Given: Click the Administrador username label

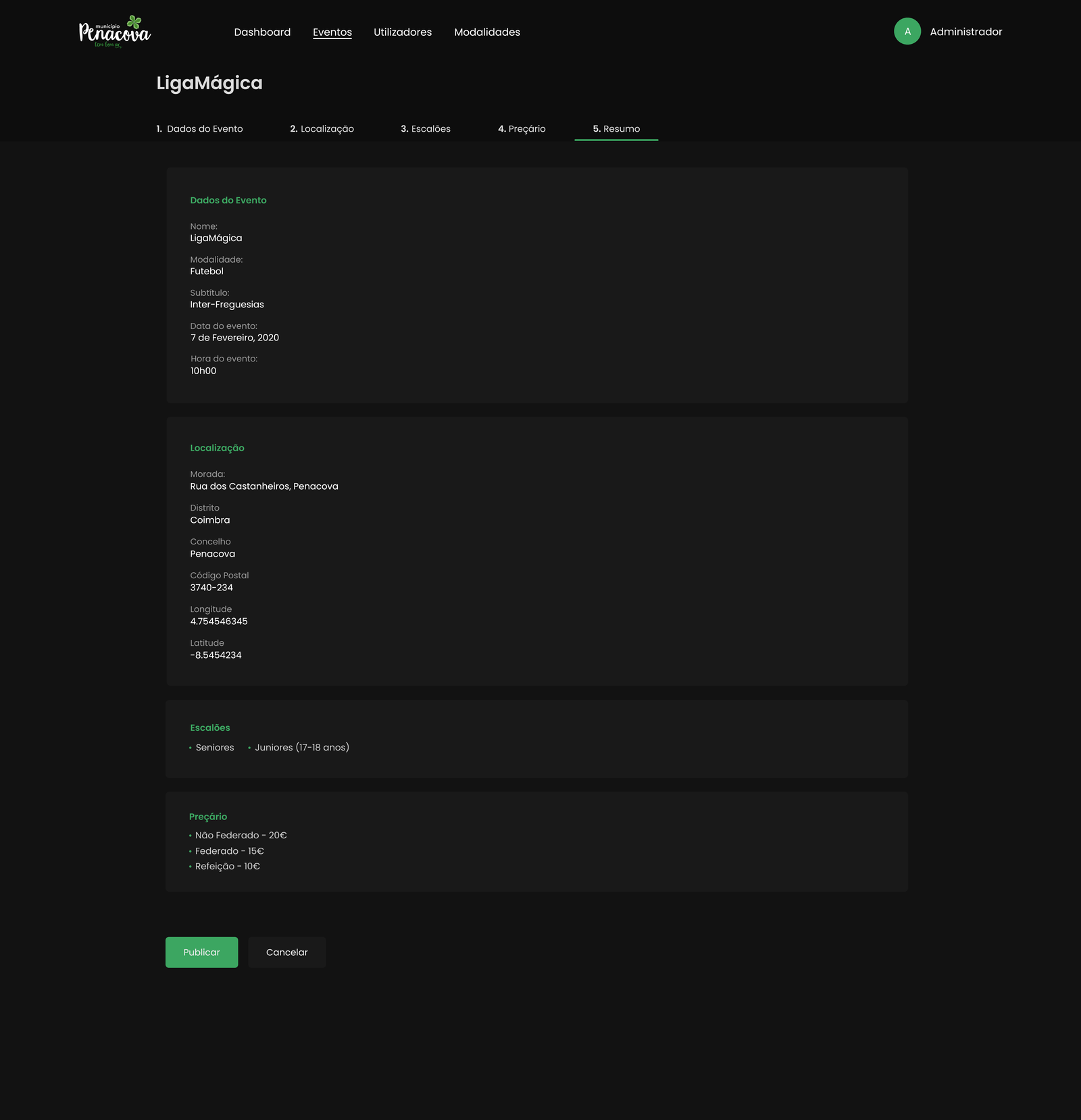Looking at the screenshot, I should click(965, 32).
